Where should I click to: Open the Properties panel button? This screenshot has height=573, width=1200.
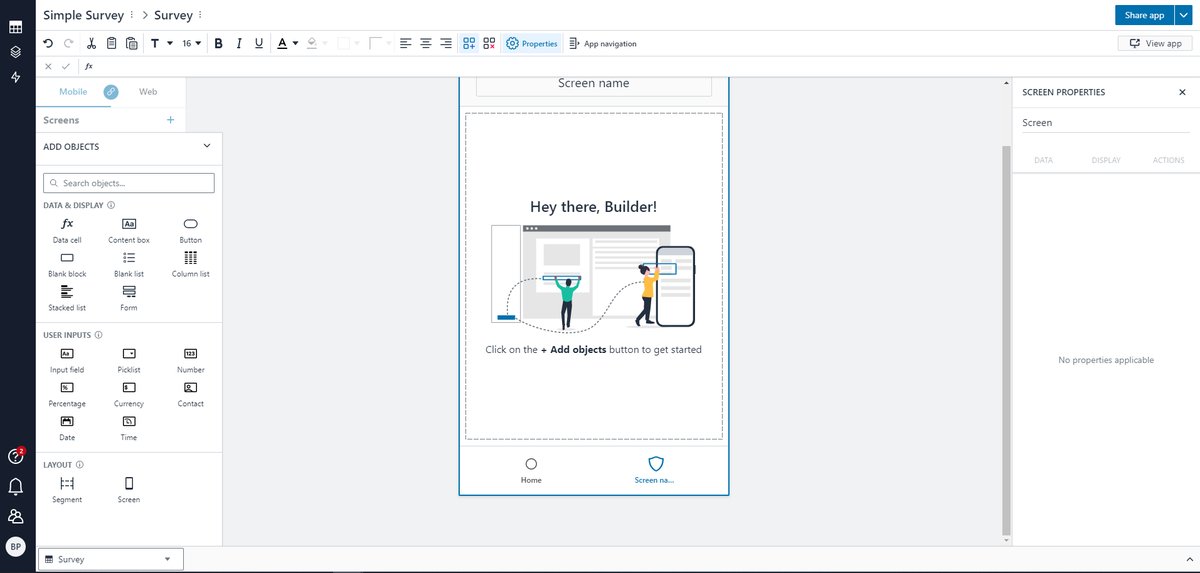(x=532, y=43)
